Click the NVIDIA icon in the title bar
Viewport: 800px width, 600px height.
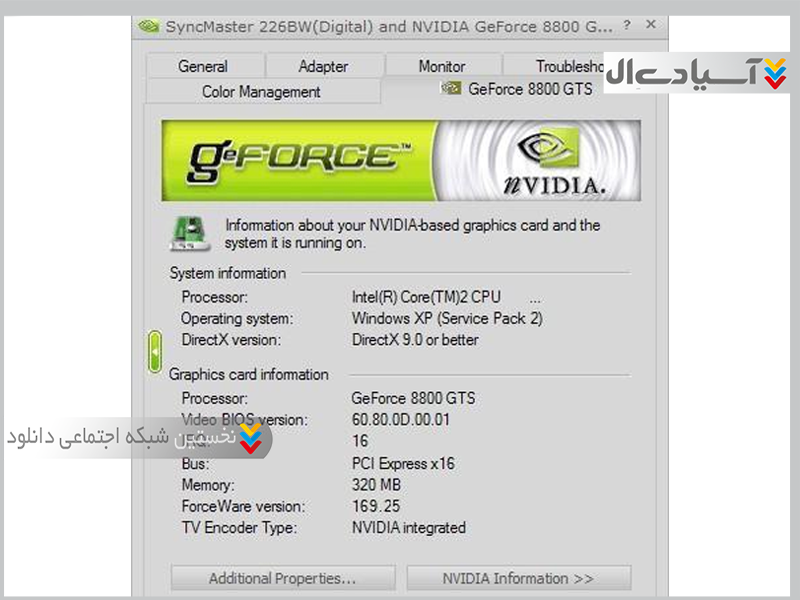[148, 26]
